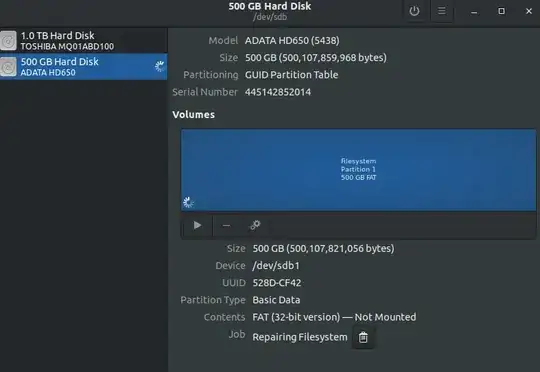Click the device path /dev/sdb1
The image size is (540, 372).
[x=276, y=266]
